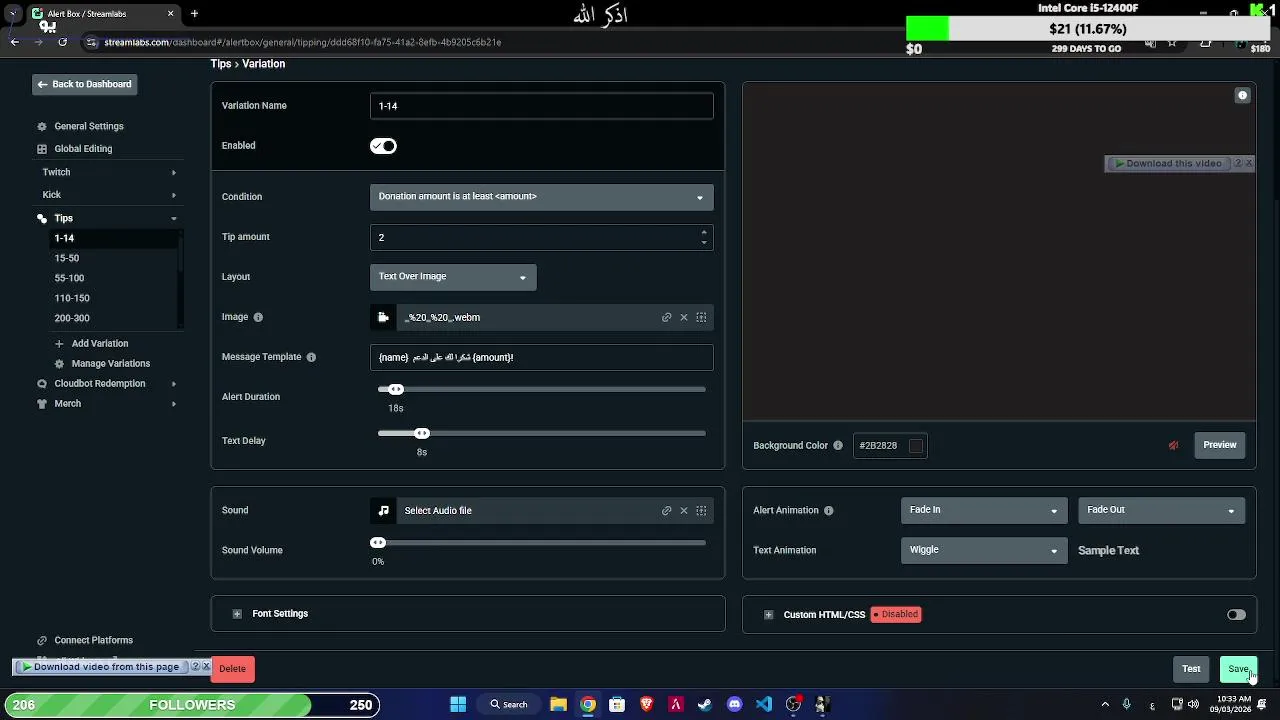Open Visual Studio Code from the taskbar
Image resolution: width=1280 pixels, height=720 pixels.
pyautogui.click(x=764, y=704)
